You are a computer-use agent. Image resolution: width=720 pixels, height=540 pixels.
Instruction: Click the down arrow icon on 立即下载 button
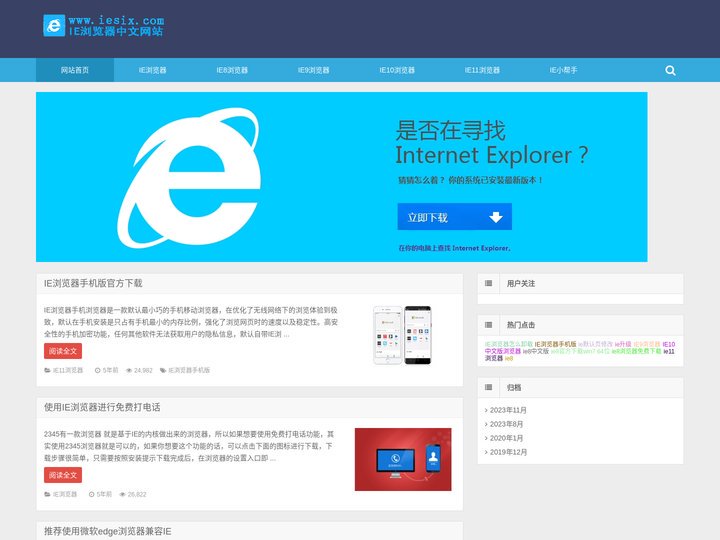[x=496, y=217]
